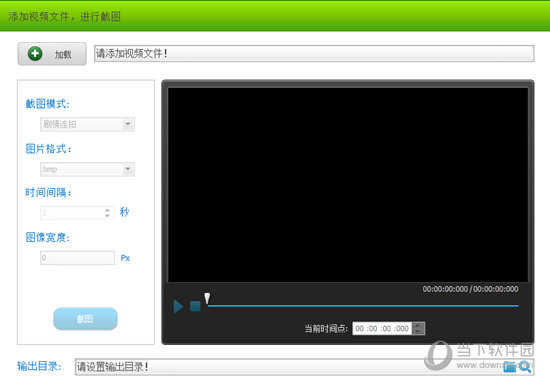Click the blue 截图 capture button
Image resolution: width=550 pixels, height=385 pixels.
pos(85,318)
